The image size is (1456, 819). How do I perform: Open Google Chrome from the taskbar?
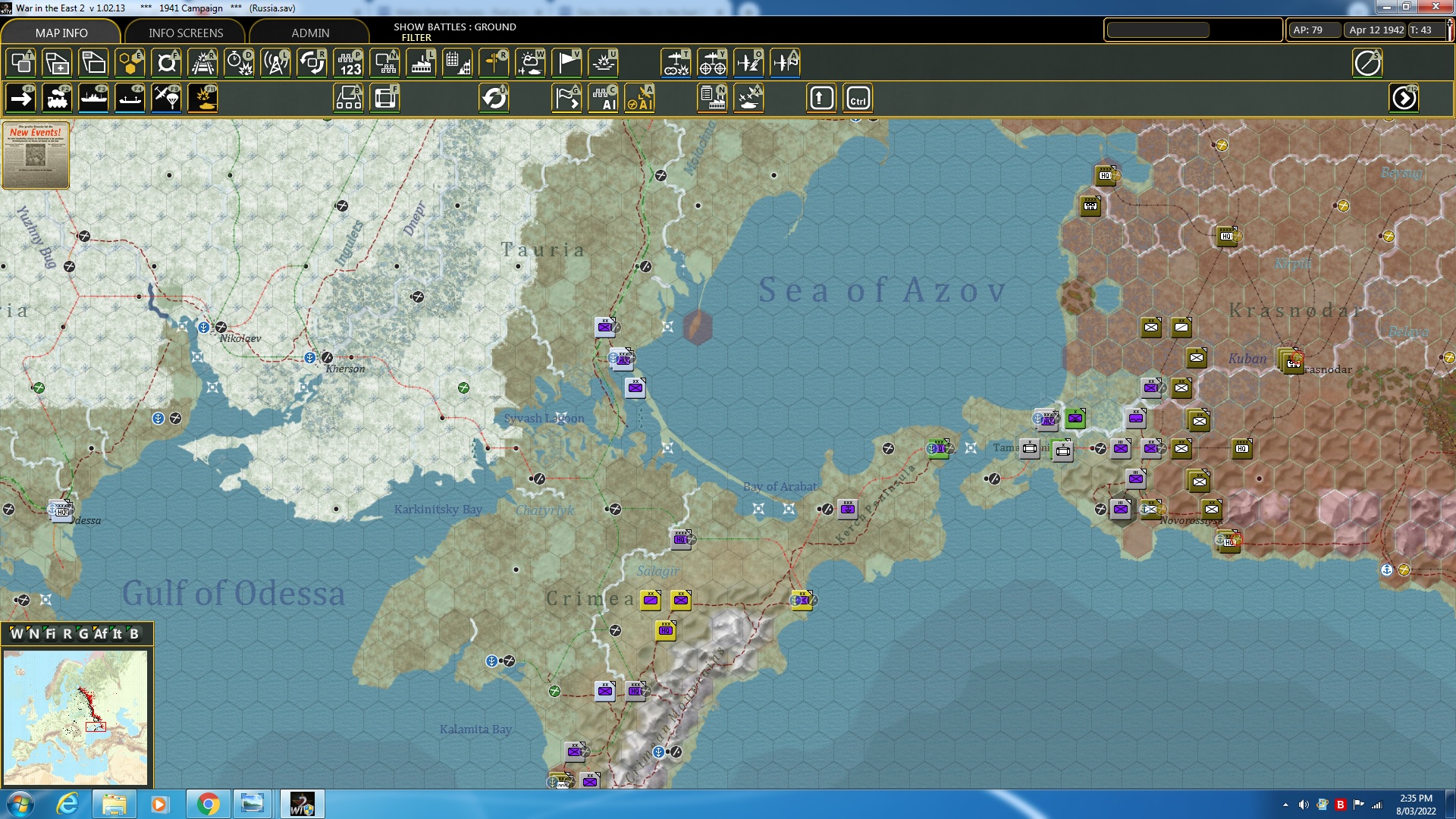point(208,804)
